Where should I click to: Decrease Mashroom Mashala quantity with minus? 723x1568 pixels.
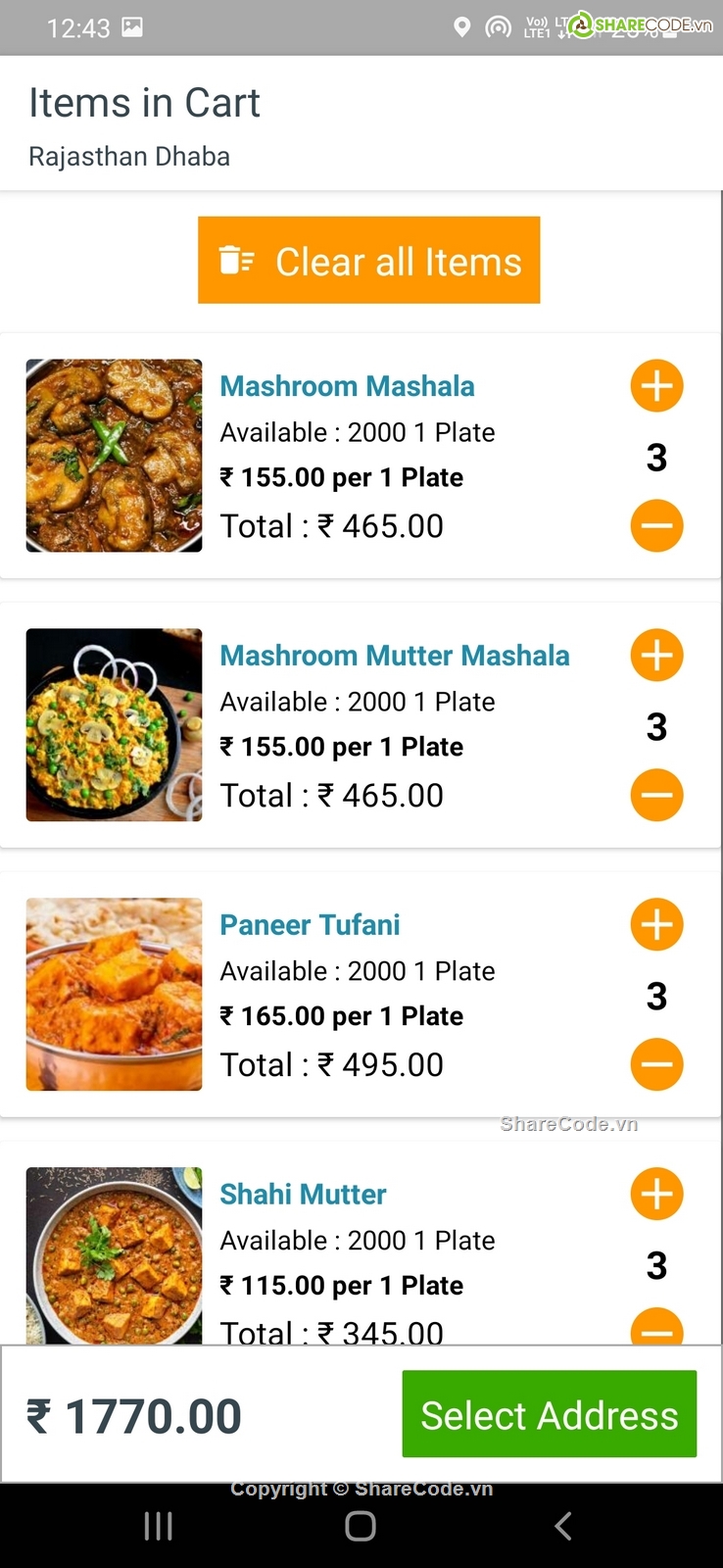(656, 525)
